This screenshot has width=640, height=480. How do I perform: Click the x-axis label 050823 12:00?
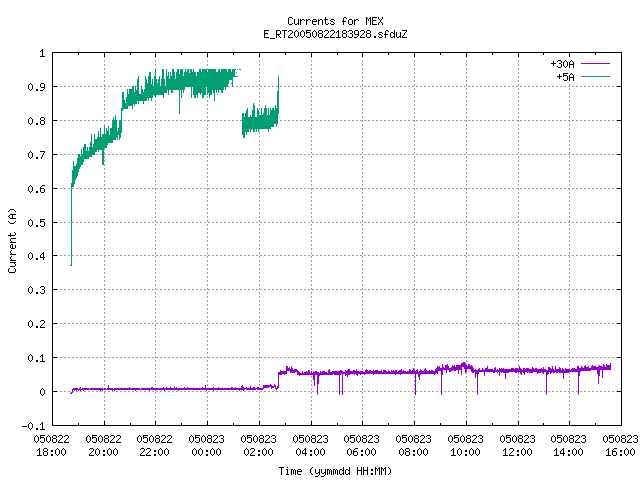click(518, 445)
